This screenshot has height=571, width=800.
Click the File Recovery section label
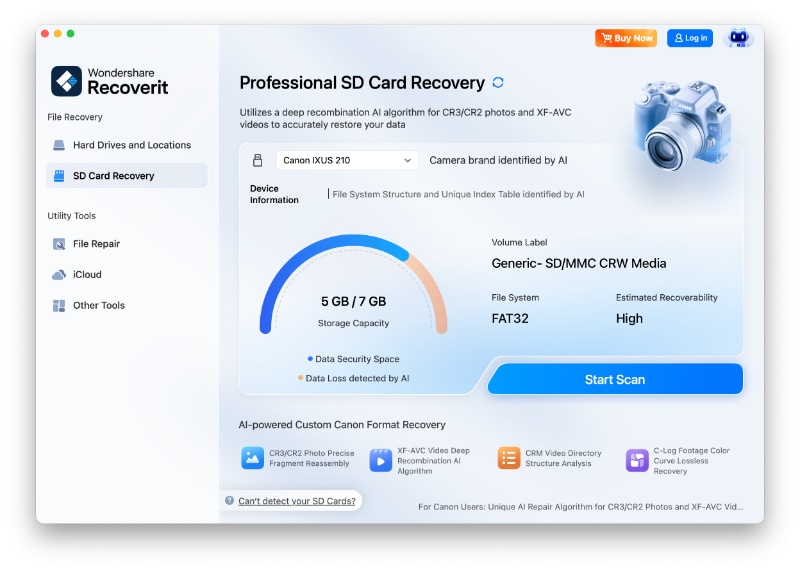coord(75,117)
